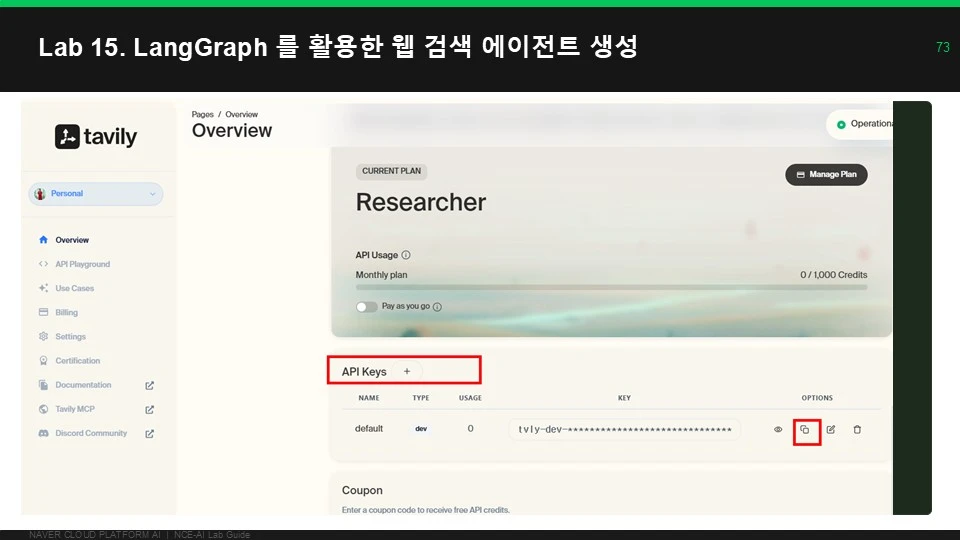Image resolution: width=960 pixels, height=540 pixels.
Task: Reveal the default API key with eye icon
Action: coord(778,430)
